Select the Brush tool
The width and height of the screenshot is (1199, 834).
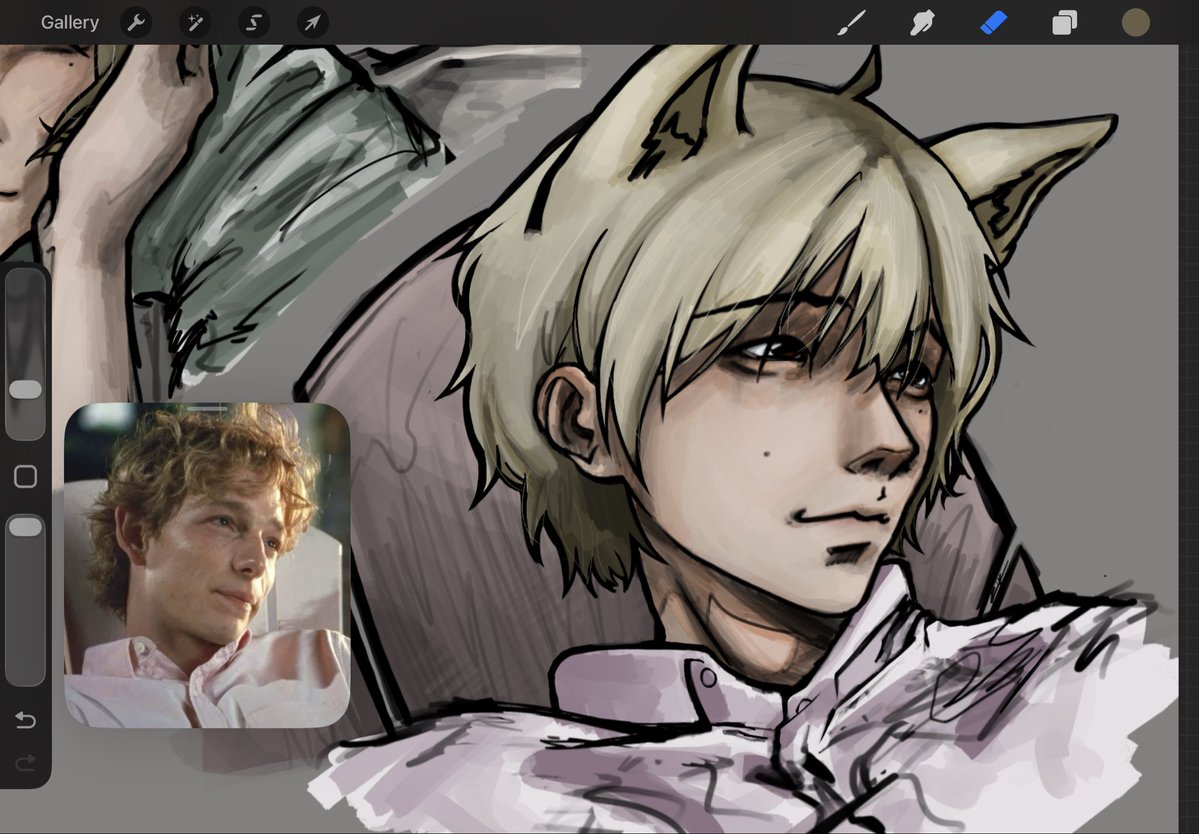coord(851,23)
